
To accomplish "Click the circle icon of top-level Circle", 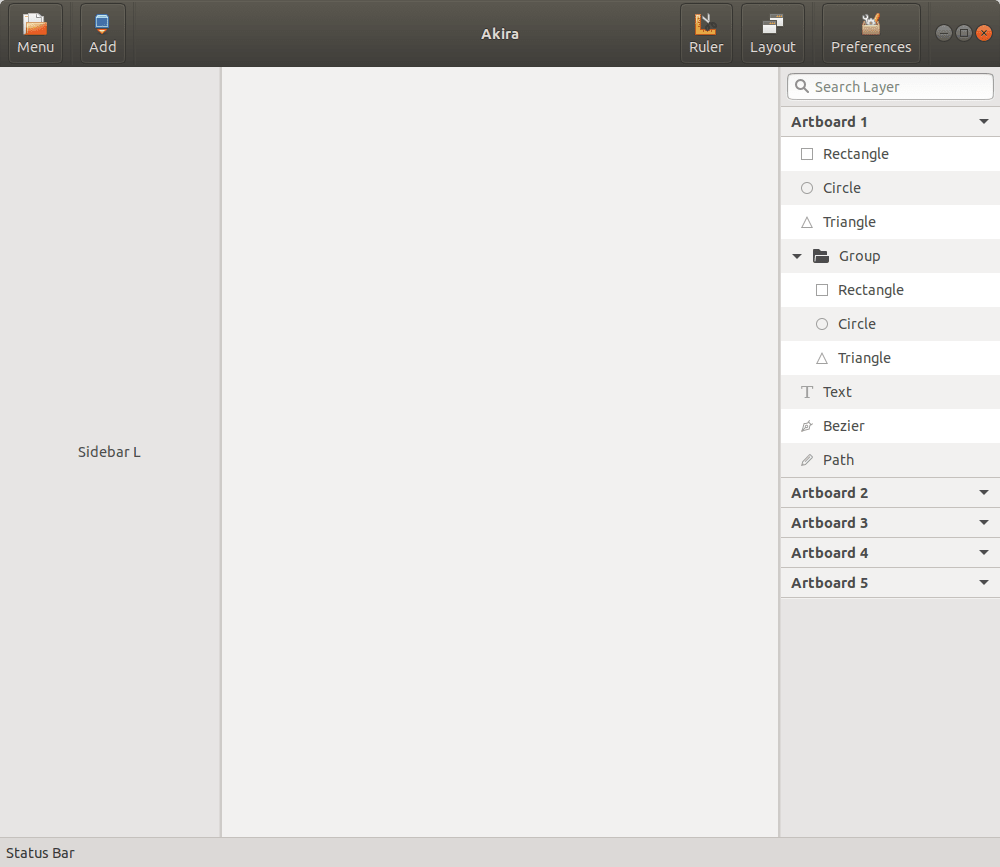I will click(x=807, y=188).
